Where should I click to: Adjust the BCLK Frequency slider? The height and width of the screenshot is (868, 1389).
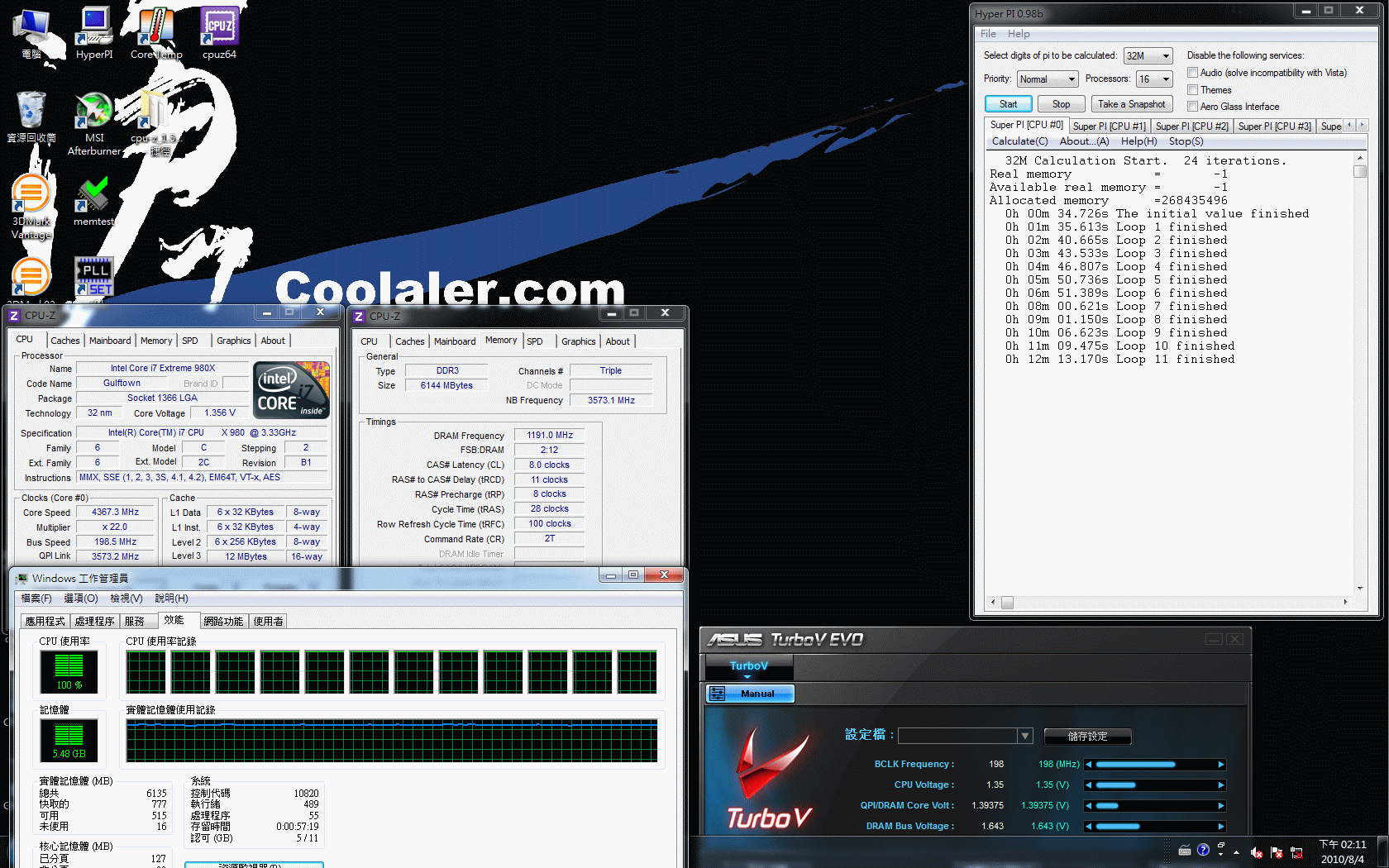1155,765
